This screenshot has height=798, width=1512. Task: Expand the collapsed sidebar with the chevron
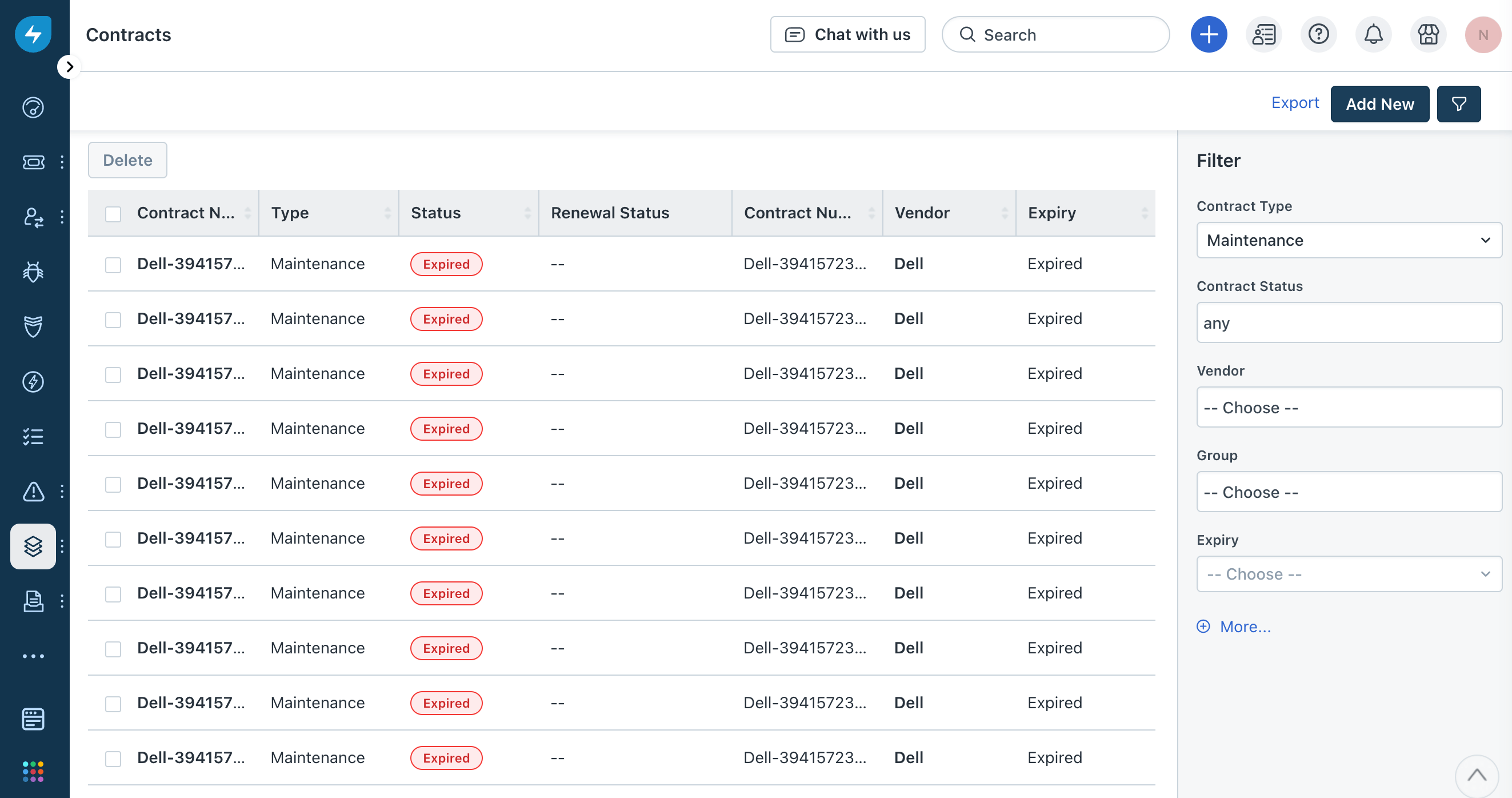pyautogui.click(x=69, y=66)
